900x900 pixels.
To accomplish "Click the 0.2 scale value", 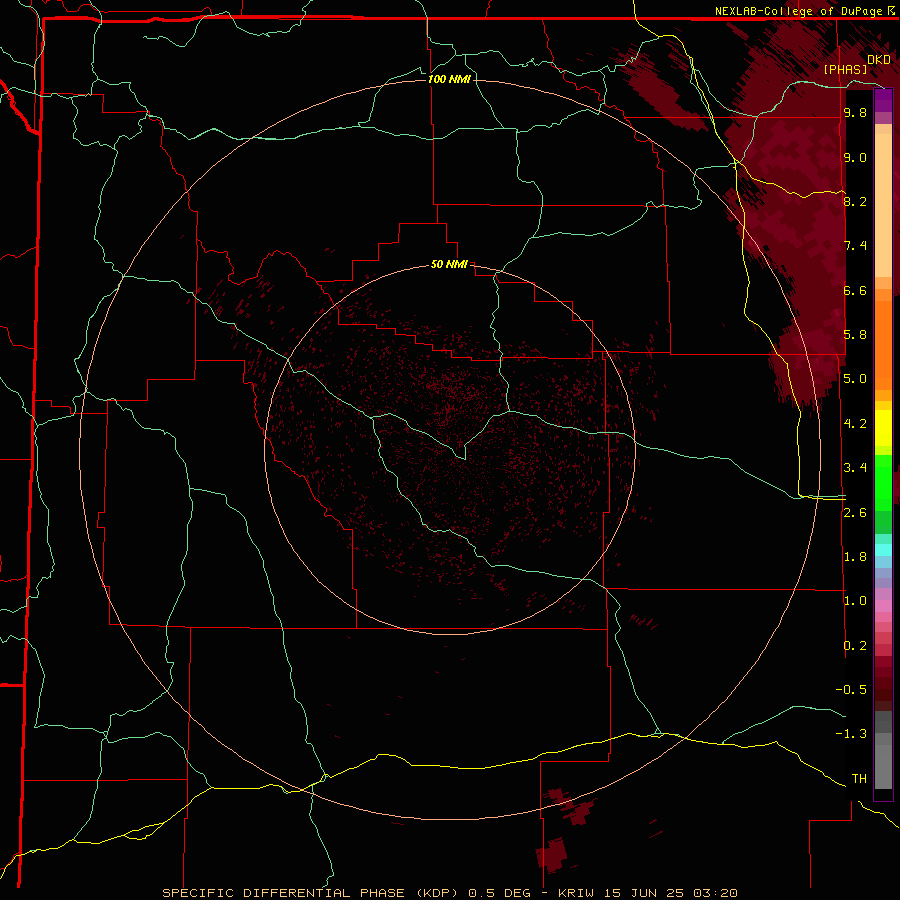I will (x=855, y=646).
